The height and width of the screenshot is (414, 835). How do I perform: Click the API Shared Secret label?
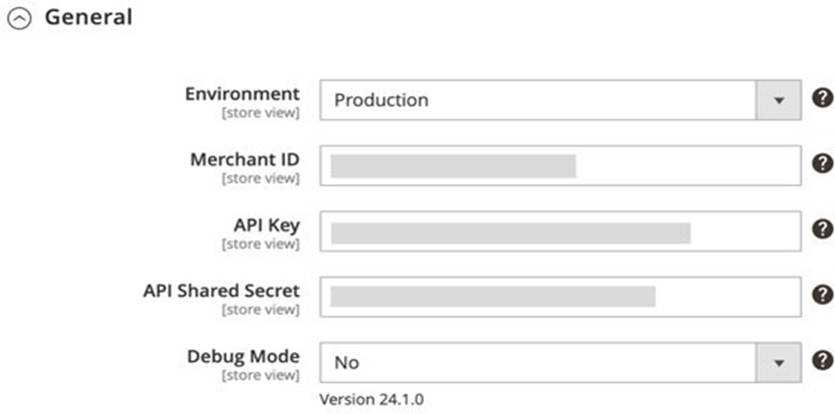point(221,291)
